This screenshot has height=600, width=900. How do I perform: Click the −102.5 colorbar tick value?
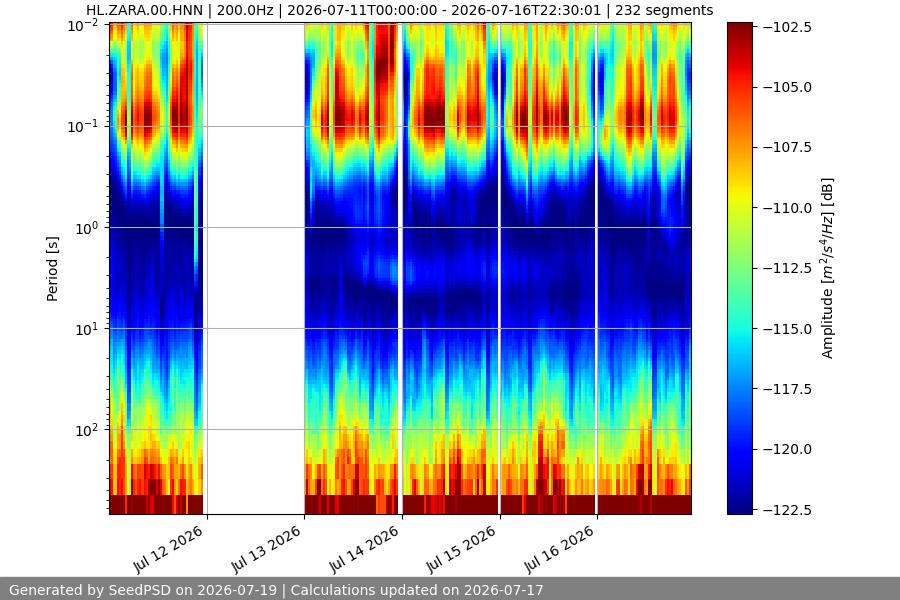pos(787,27)
